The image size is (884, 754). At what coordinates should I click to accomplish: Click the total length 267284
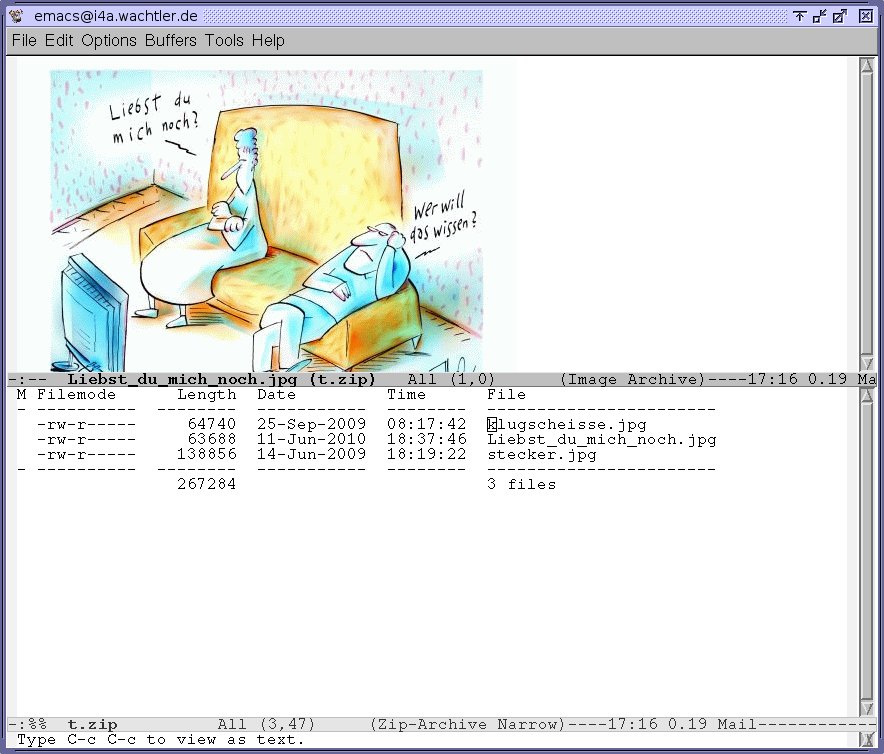point(206,484)
